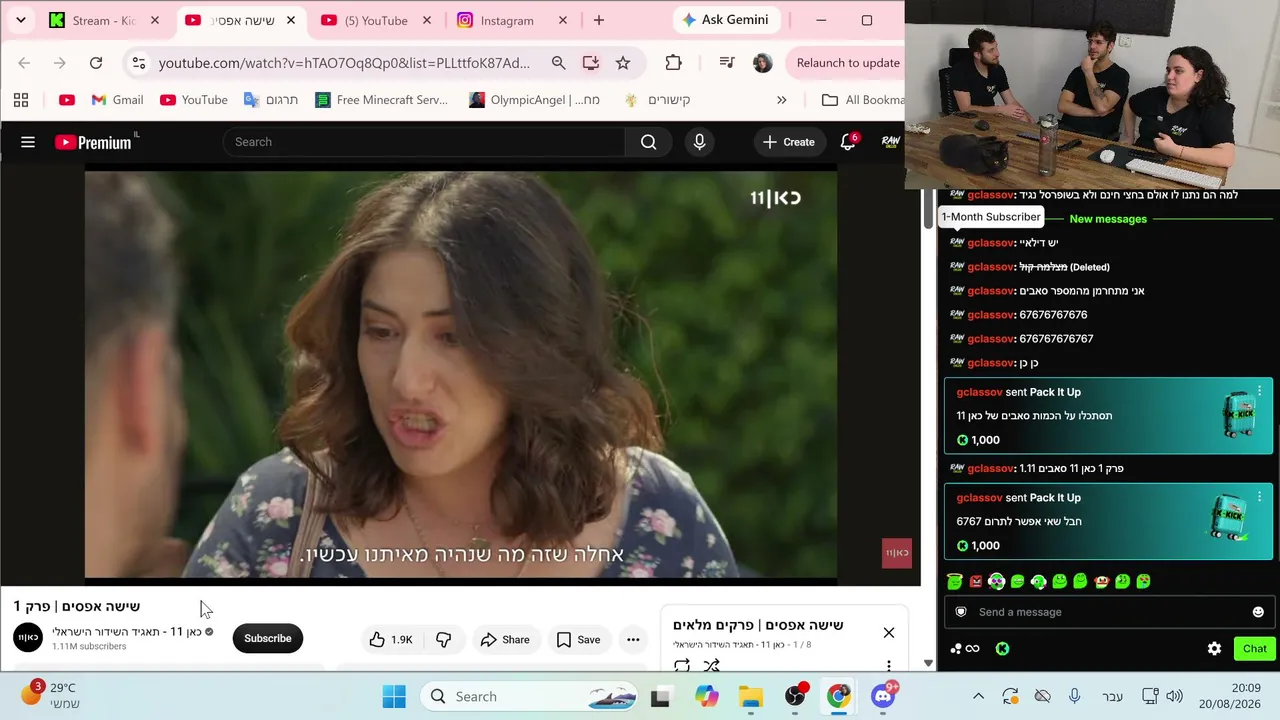This screenshot has width=1280, height=720.
Task: Open the RAW channel avatar menu
Action: tap(890, 142)
